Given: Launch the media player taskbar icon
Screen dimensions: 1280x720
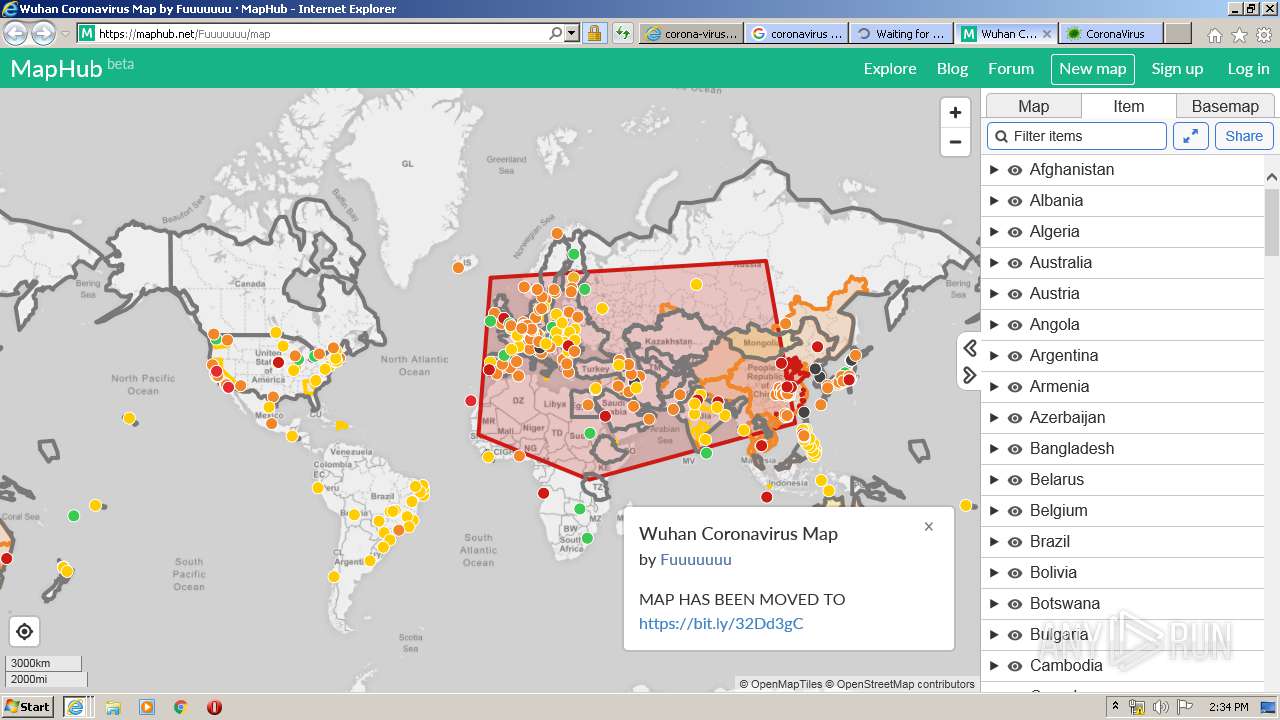Looking at the screenshot, I should 147,707.
